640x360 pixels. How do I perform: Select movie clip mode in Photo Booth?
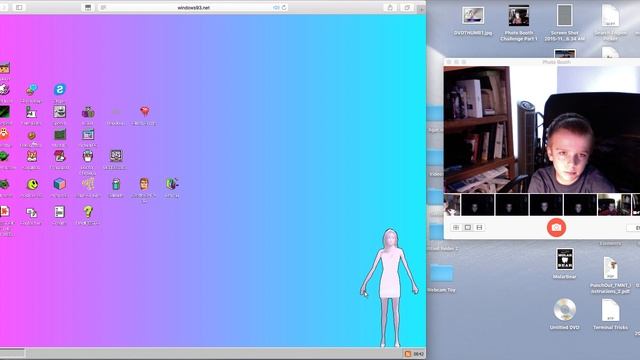(x=479, y=227)
